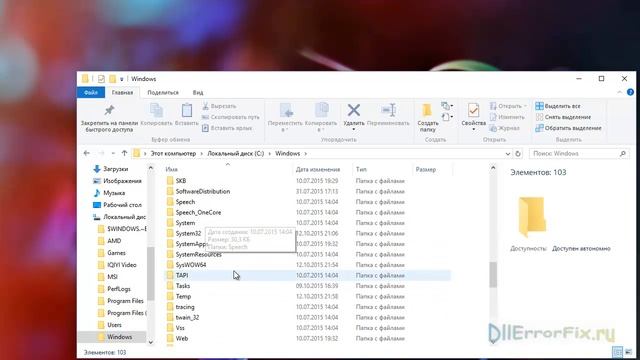Expand chevron after Windows in breadcrumb
This screenshot has width=640, height=360.
pyautogui.click(x=305, y=154)
